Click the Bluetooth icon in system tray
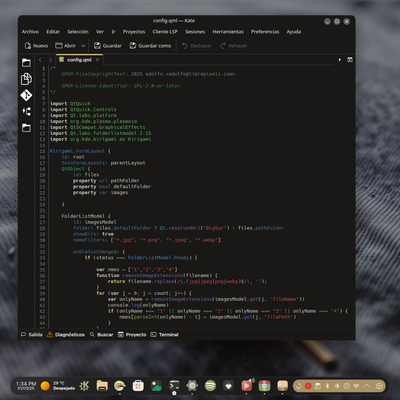The width and height of the screenshot is (400, 400). click(327, 386)
